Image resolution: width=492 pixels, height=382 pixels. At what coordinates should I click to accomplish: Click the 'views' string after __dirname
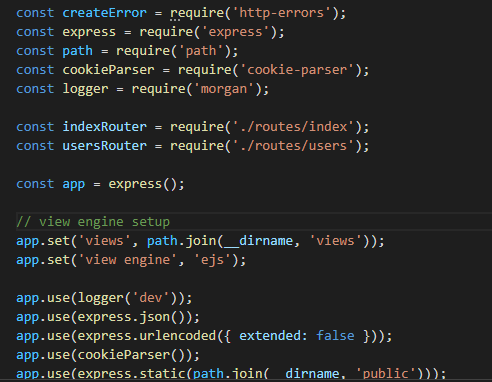pyautogui.click(x=335, y=241)
